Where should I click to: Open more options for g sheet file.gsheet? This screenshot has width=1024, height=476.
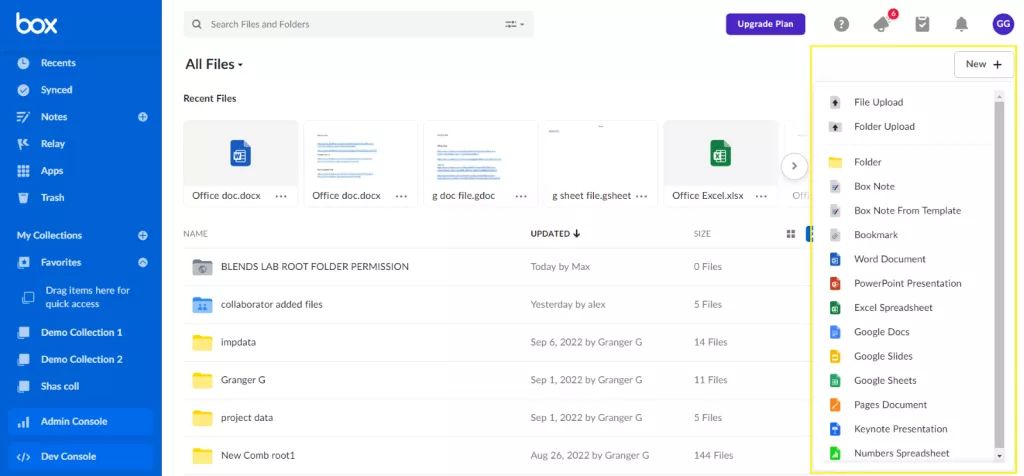(641, 196)
